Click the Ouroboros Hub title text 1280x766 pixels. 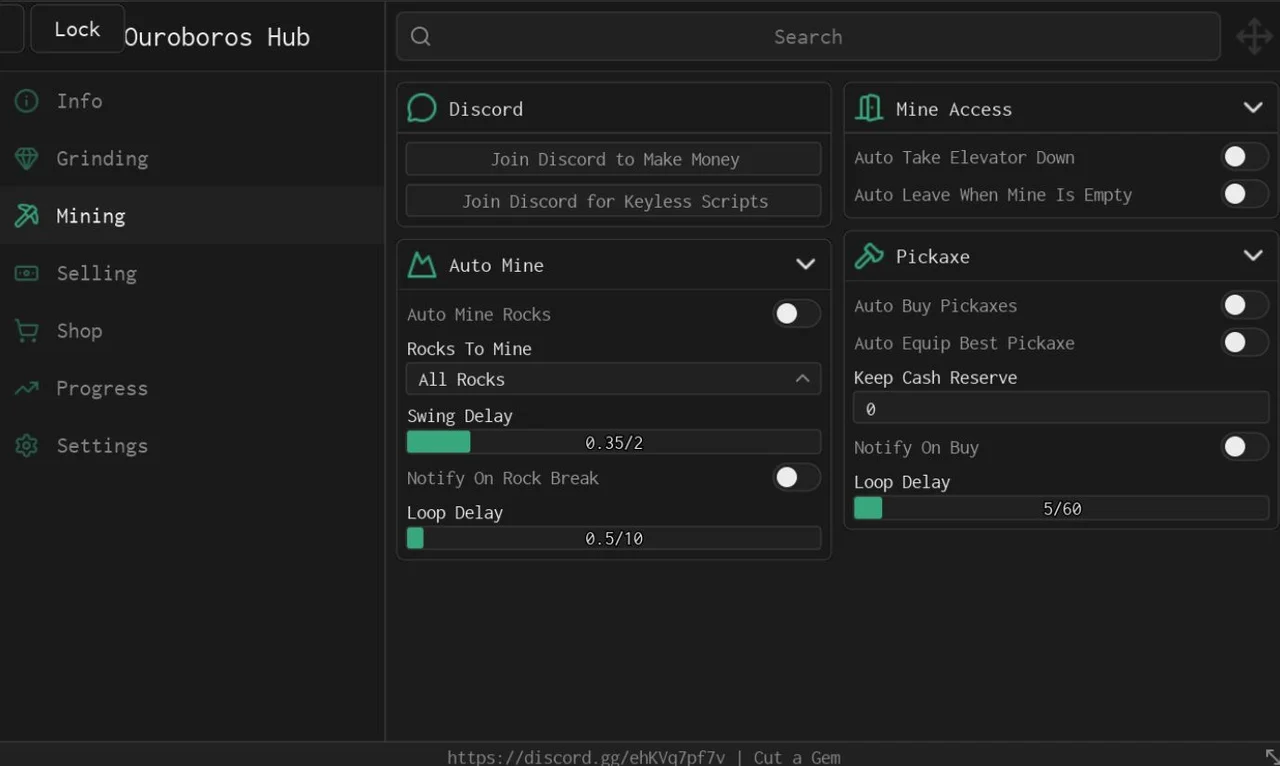click(217, 37)
